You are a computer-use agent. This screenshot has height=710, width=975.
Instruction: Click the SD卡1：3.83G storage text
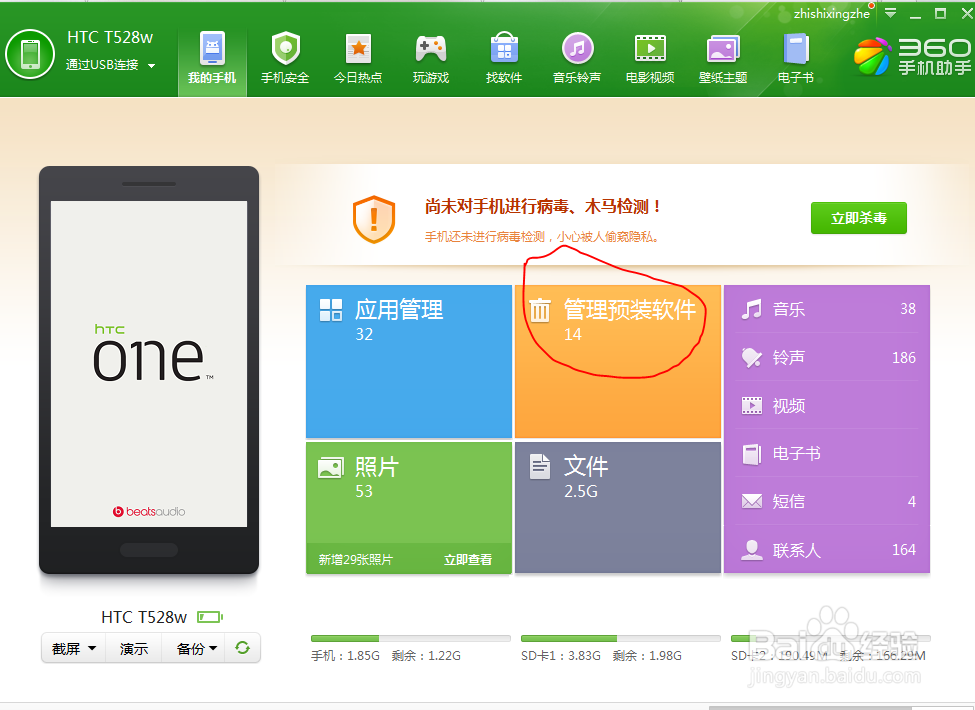(x=561, y=655)
